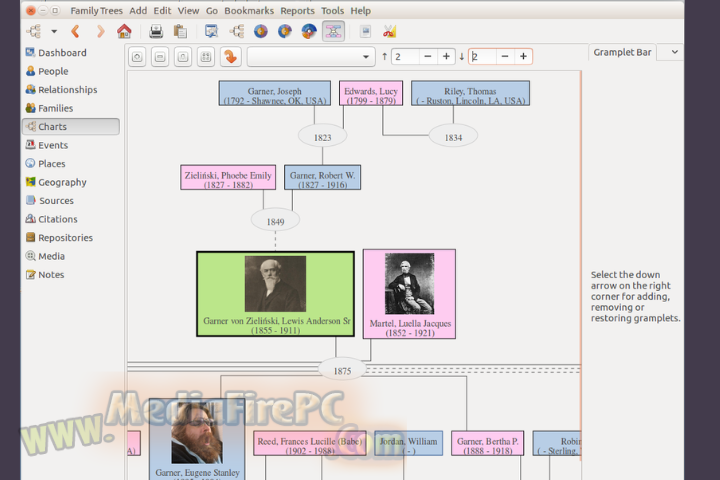
Task: Click the media reference icon in toolbar
Action: coord(366,31)
